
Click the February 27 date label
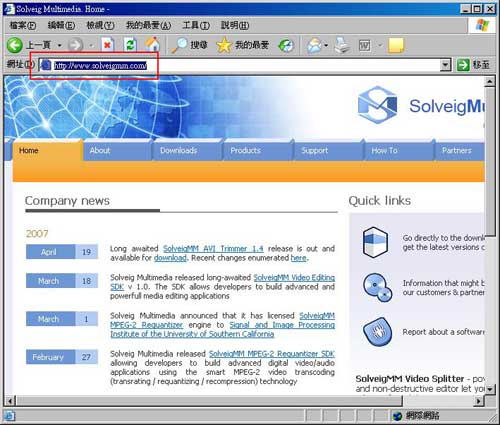[x=62, y=357]
